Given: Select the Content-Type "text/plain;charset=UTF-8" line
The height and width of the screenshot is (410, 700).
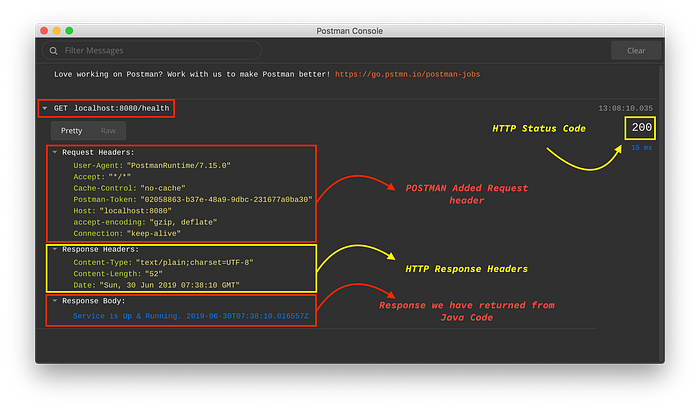Looking at the screenshot, I should pyautogui.click(x=163, y=262).
